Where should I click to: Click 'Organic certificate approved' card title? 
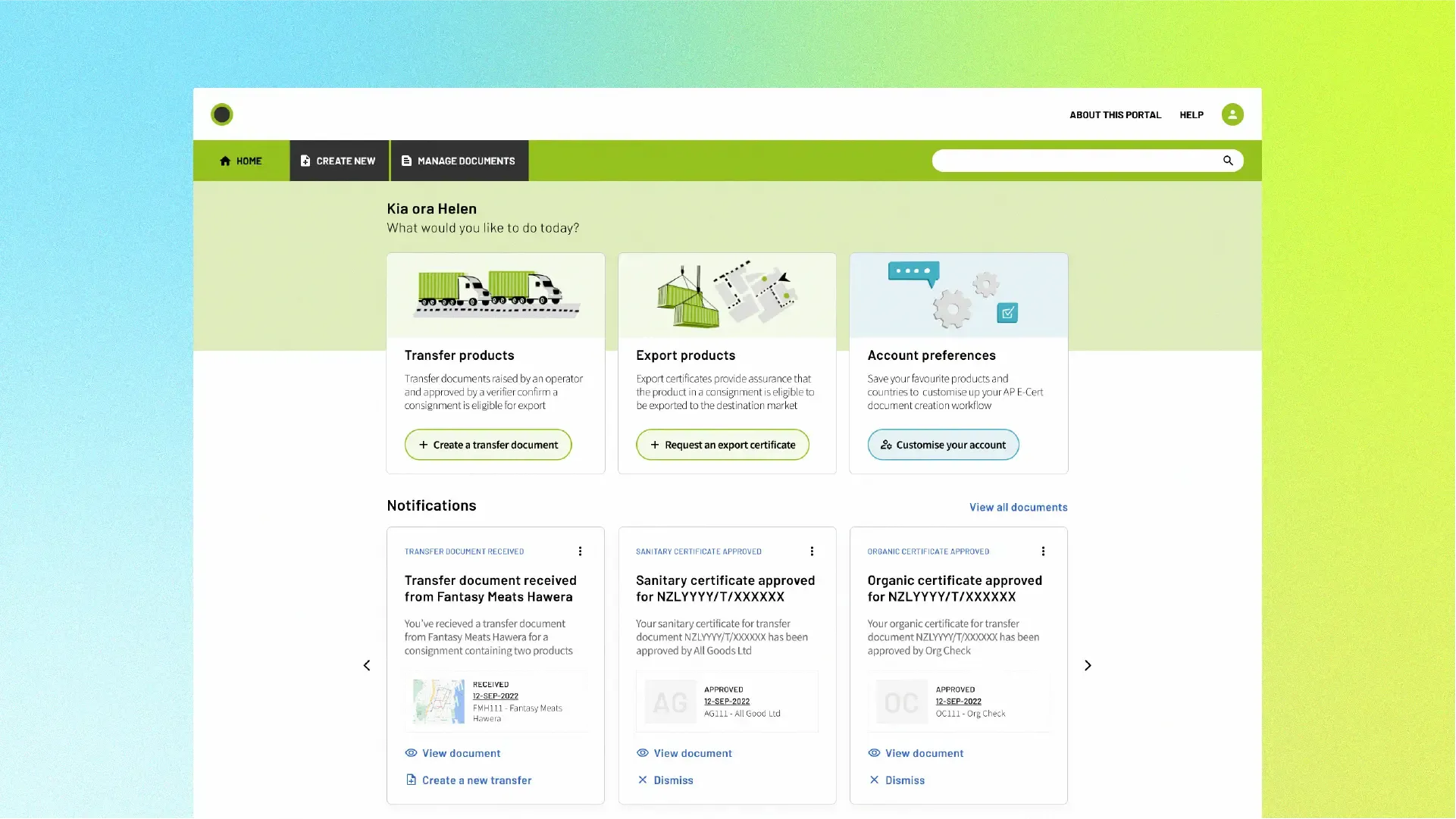coord(954,589)
